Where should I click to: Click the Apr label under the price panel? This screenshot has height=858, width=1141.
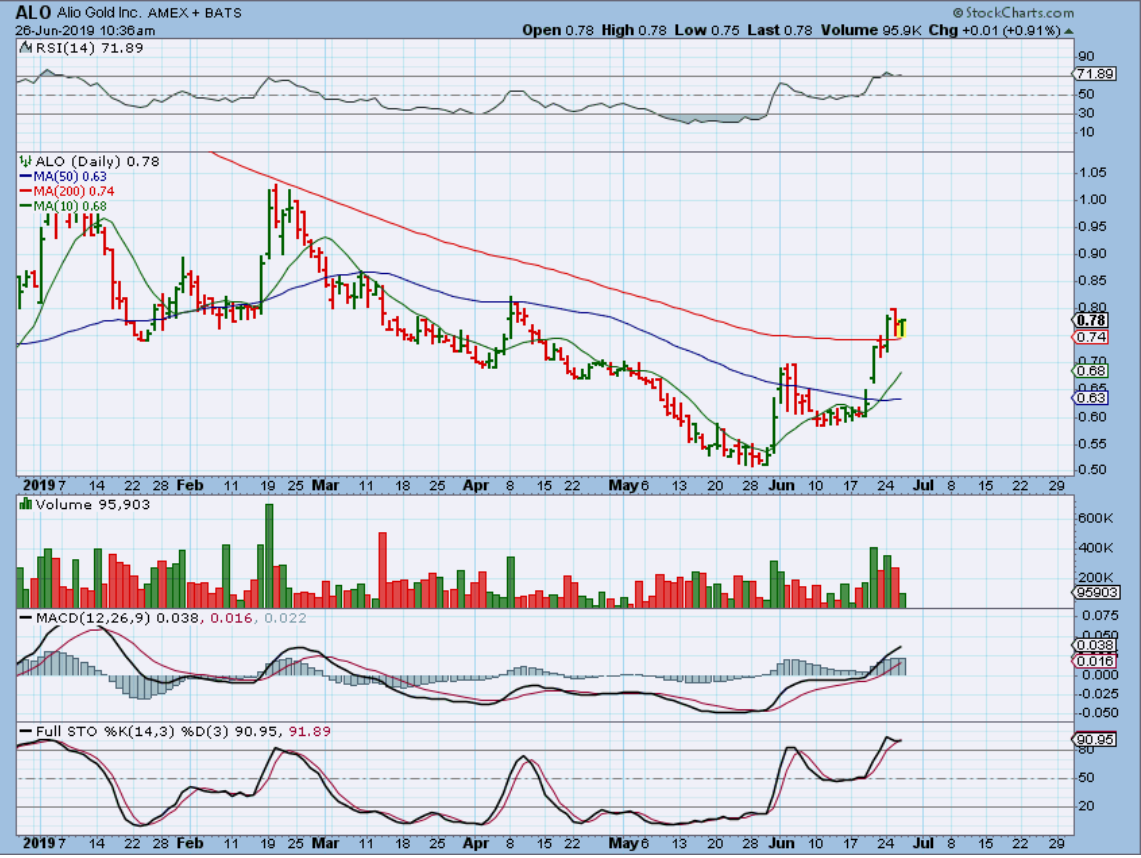476,485
